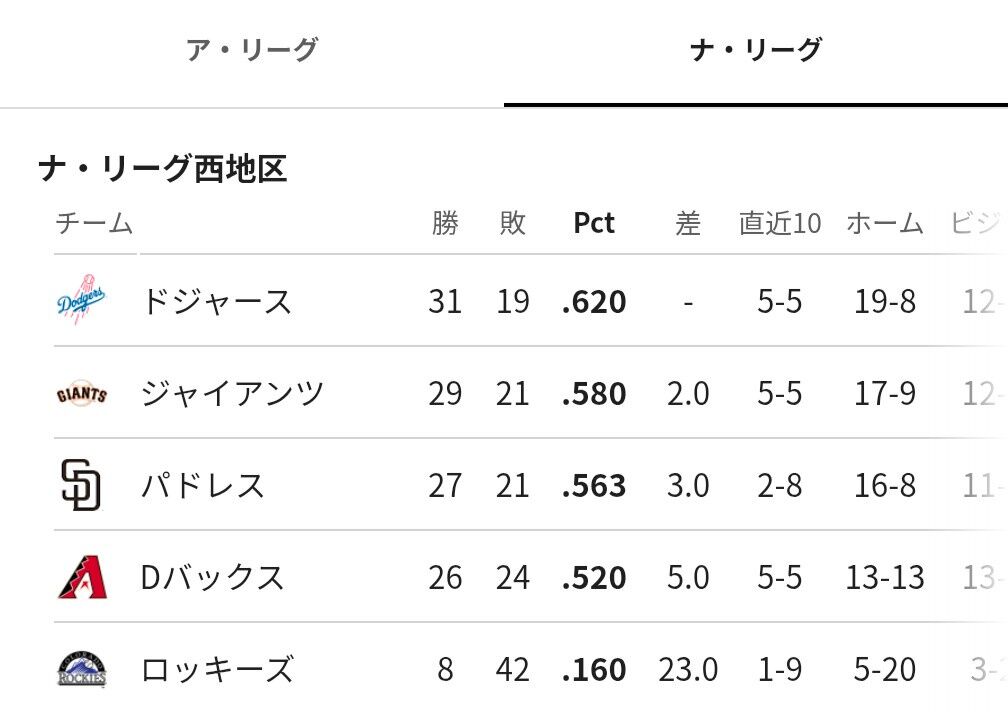
Task: Click the Rockies team logo
Action: click(82, 669)
